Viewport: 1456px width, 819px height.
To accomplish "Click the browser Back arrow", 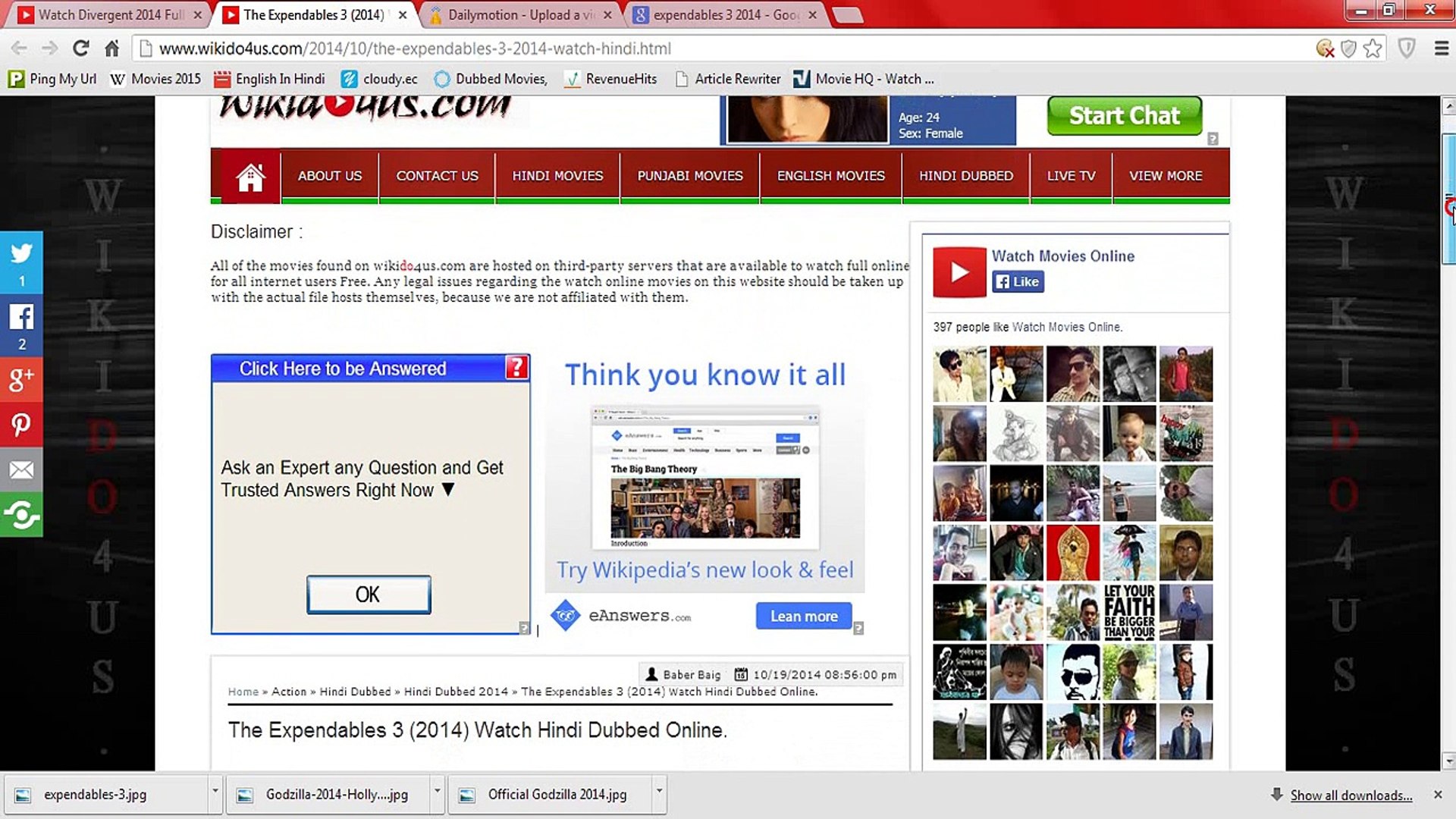I will (19, 49).
